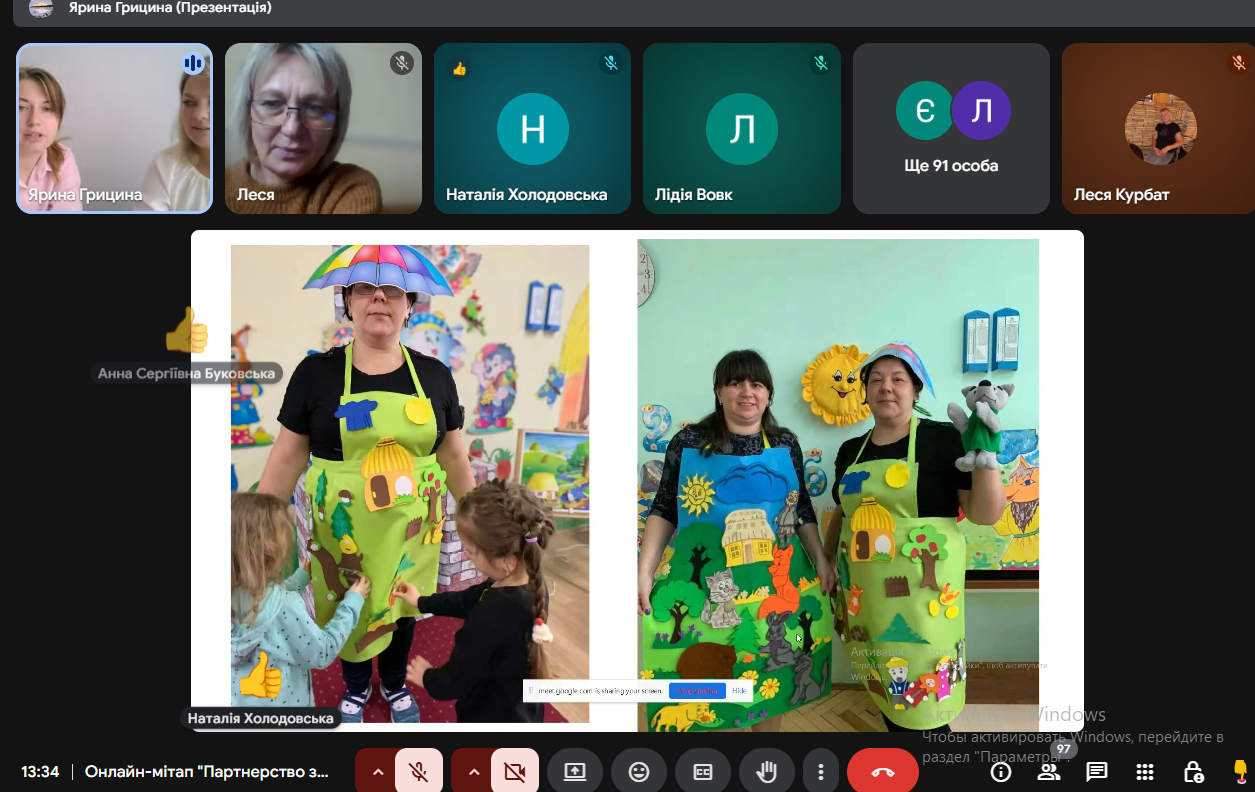
Task: Open host controls lock icon
Action: (x=1193, y=771)
